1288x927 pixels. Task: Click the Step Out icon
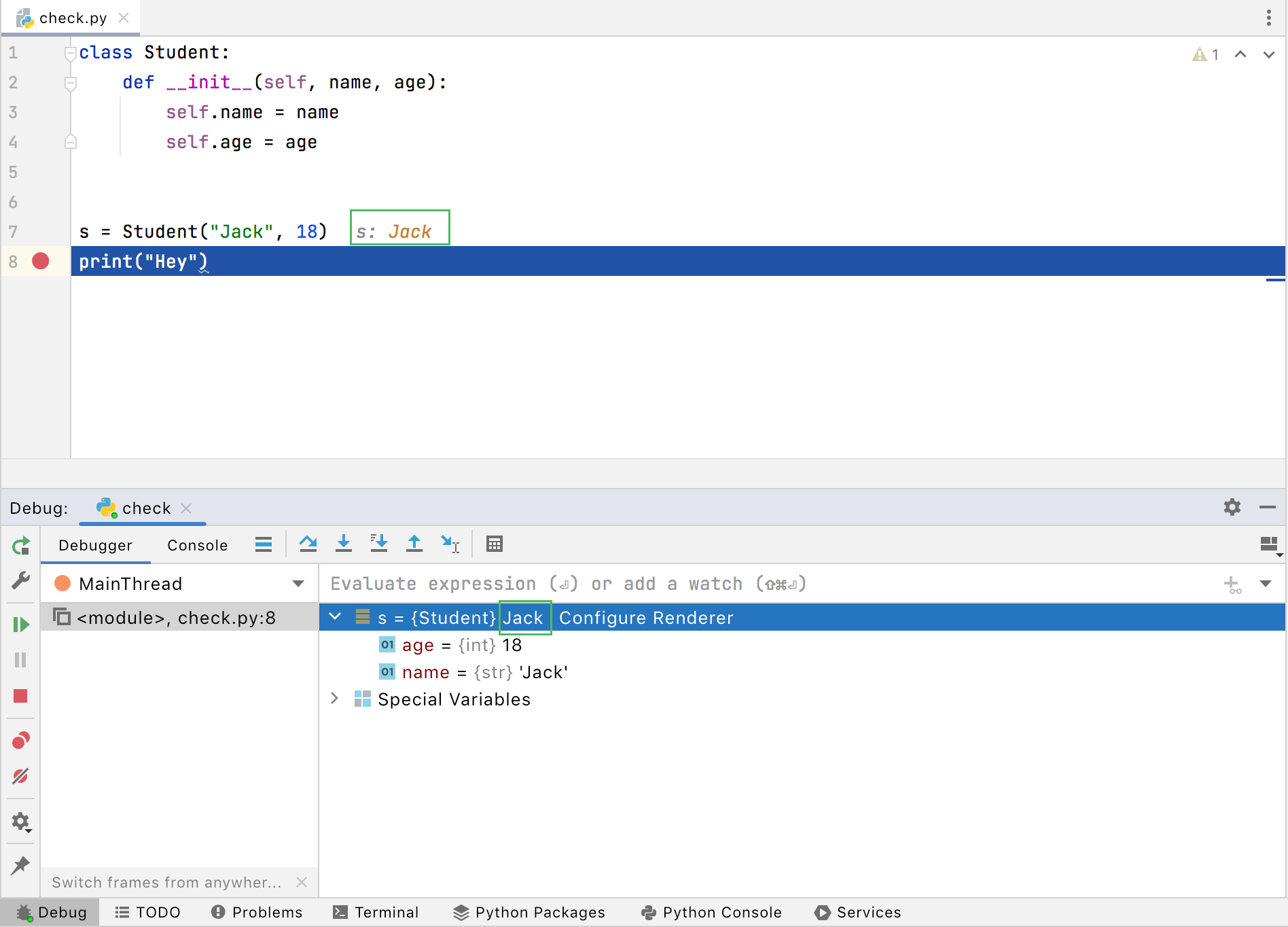(414, 544)
